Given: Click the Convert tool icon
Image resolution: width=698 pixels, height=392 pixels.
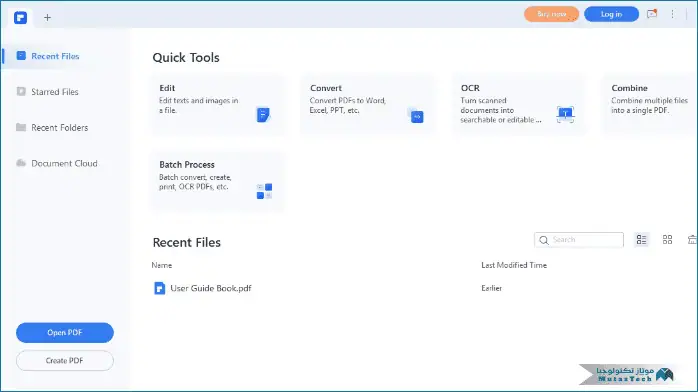Looking at the screenshot, I should pos(416,115).
